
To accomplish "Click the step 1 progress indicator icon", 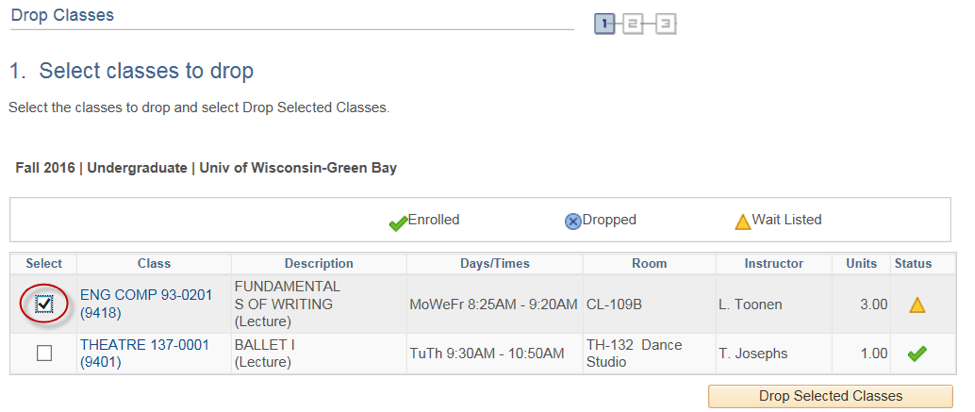I will (x=604, y=24).
